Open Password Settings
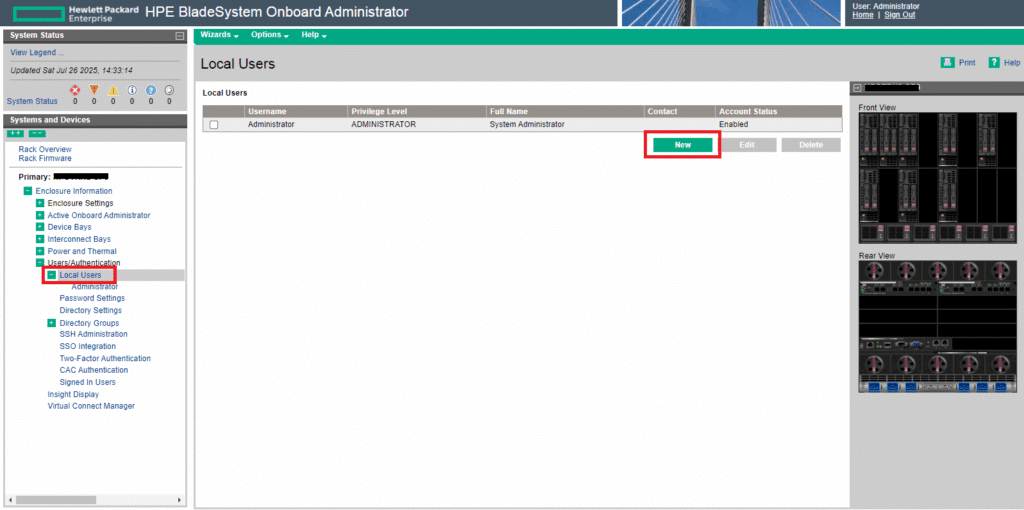Image resolution: width=1024 pixels, height=510 pixels. (x=92, y=298)
